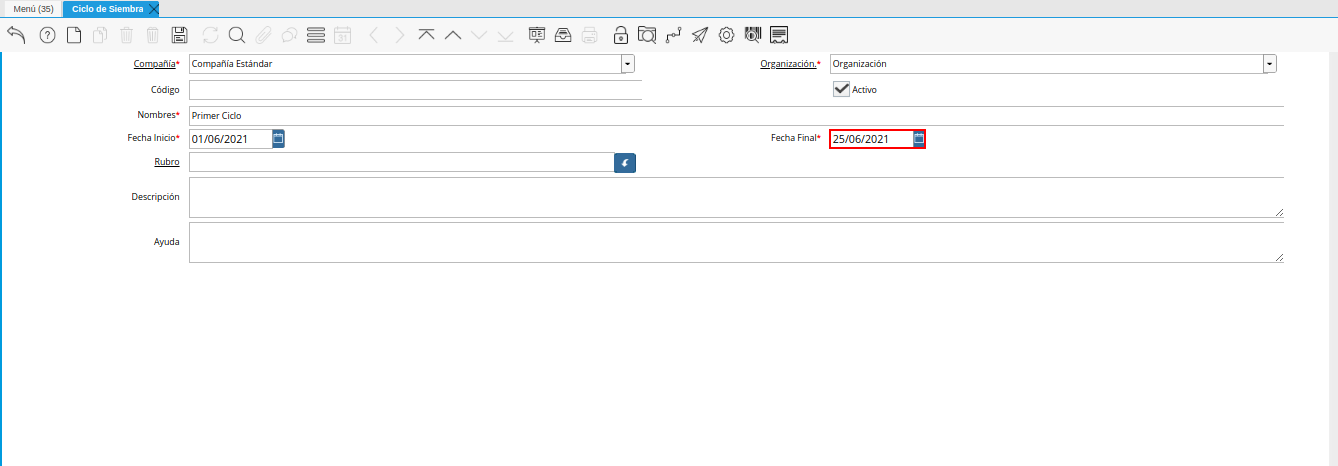Move to next record down arrow
1338x466 pixels.
[x=479, y=35]
